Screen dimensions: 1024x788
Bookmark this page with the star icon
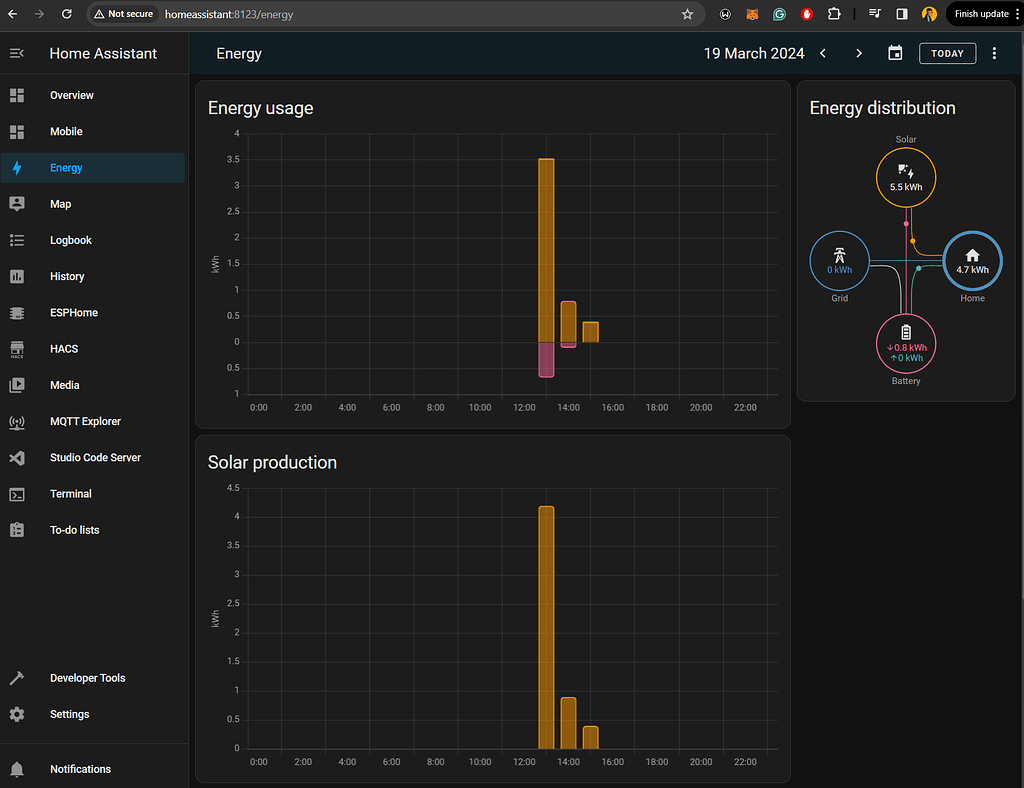pos(687,14)
